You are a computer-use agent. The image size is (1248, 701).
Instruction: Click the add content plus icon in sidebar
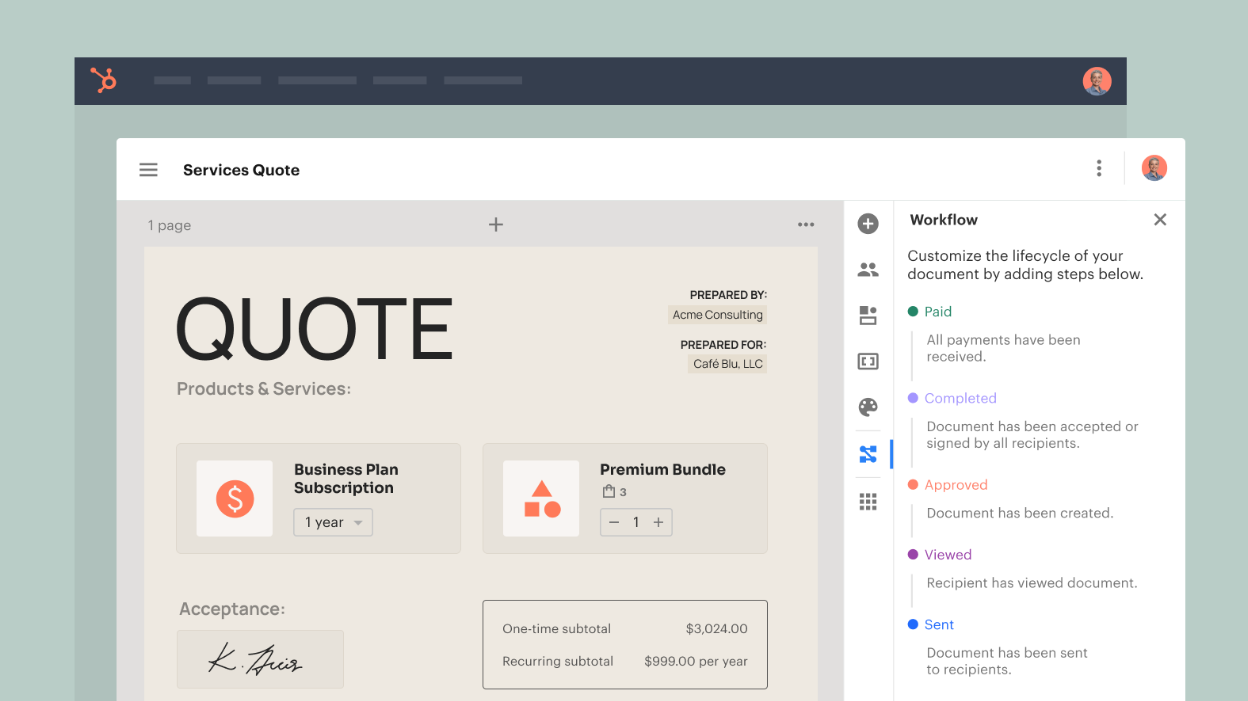[x=868, y=224]
